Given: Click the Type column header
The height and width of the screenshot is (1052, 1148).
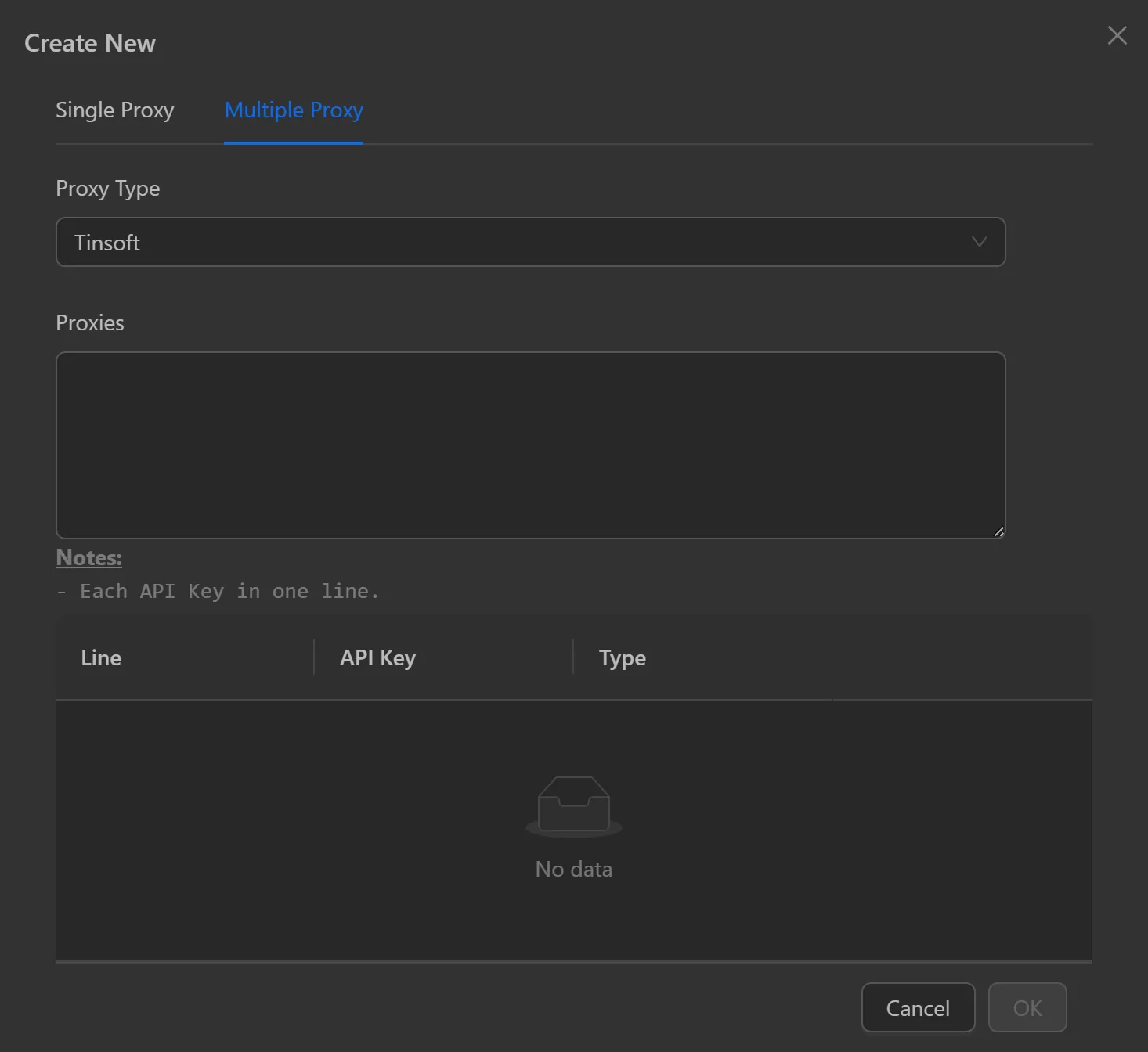Looking at the screenshot, I should [x=622, y=657].
